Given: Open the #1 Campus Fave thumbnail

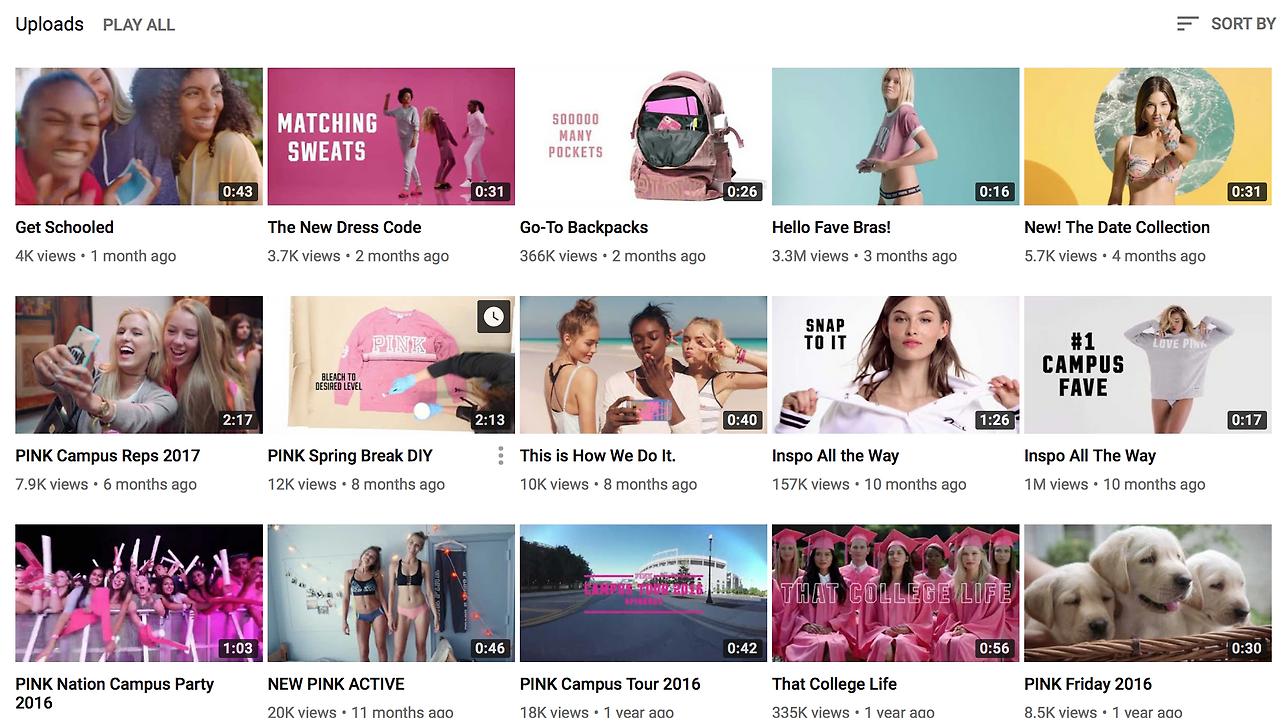Looking at the screenshot, I should coord(1148,365).
